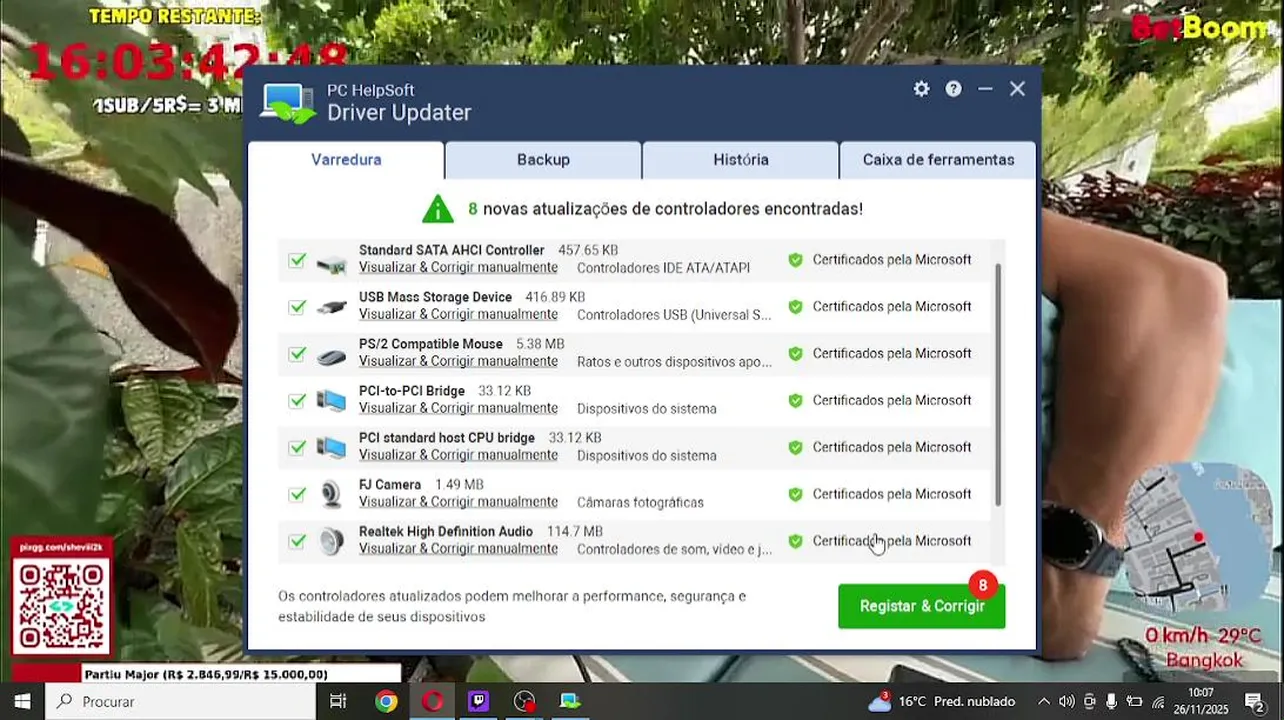Image resolution: width=1284 pixels, height=720 pixels.
Task: Open Visualizar & Corrigir manualmente for host CPU bridge
Action: coord(458,456)
